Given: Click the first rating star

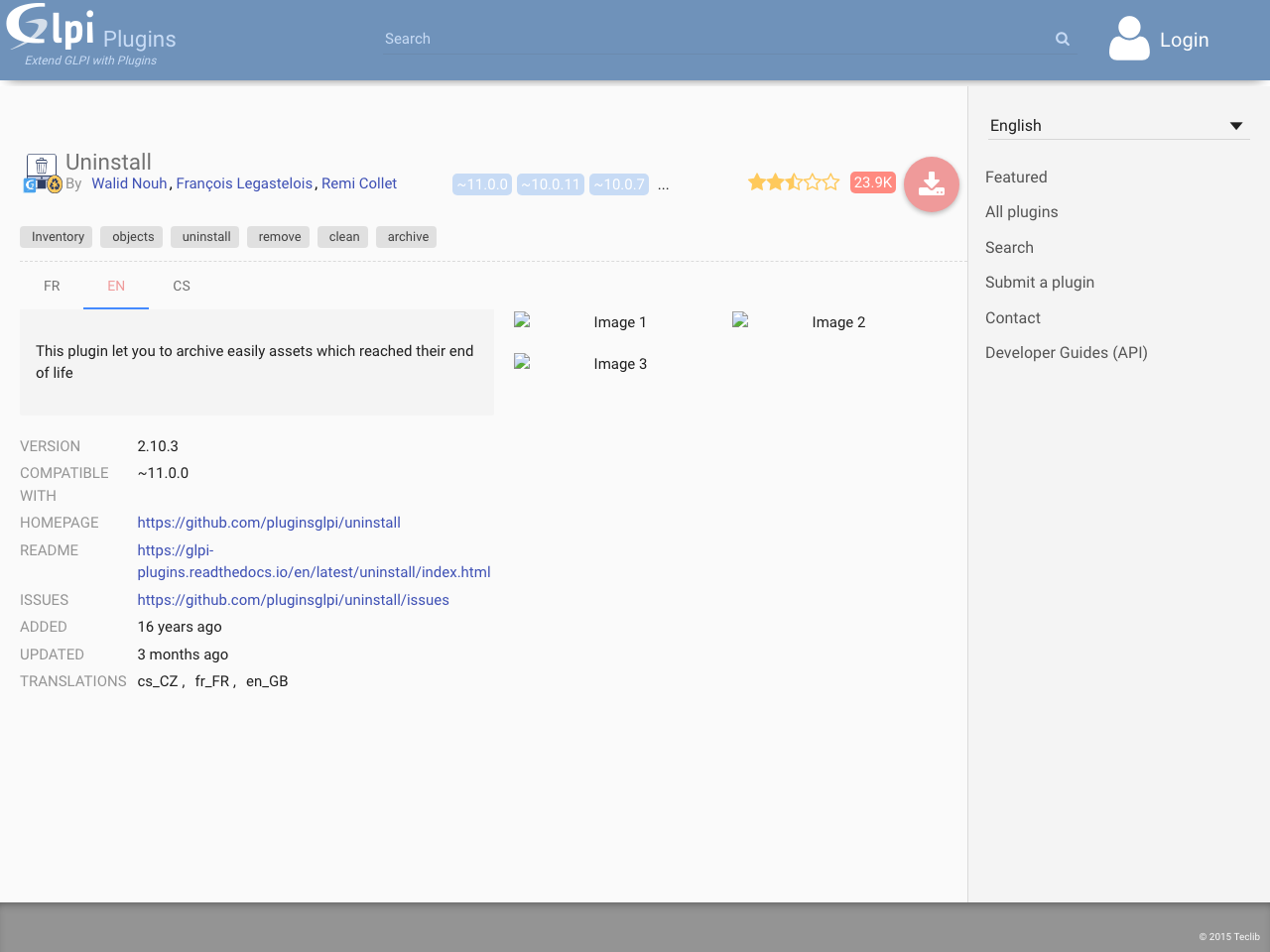Looking at the screenshot, I should point(757,182).
